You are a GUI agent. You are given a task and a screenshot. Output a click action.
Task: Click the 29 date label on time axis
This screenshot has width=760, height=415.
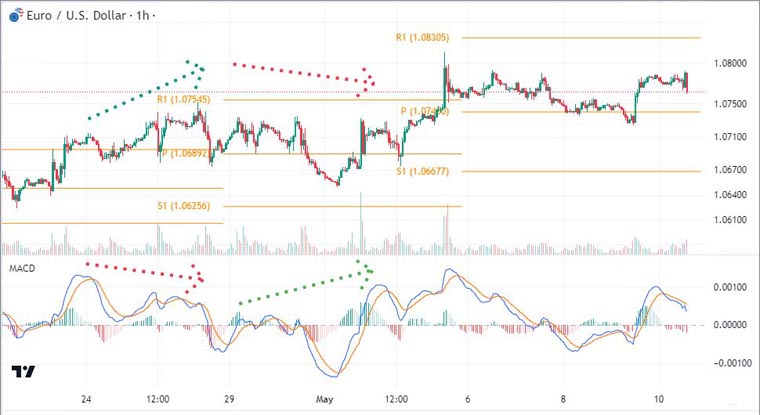tap(229, 399)
